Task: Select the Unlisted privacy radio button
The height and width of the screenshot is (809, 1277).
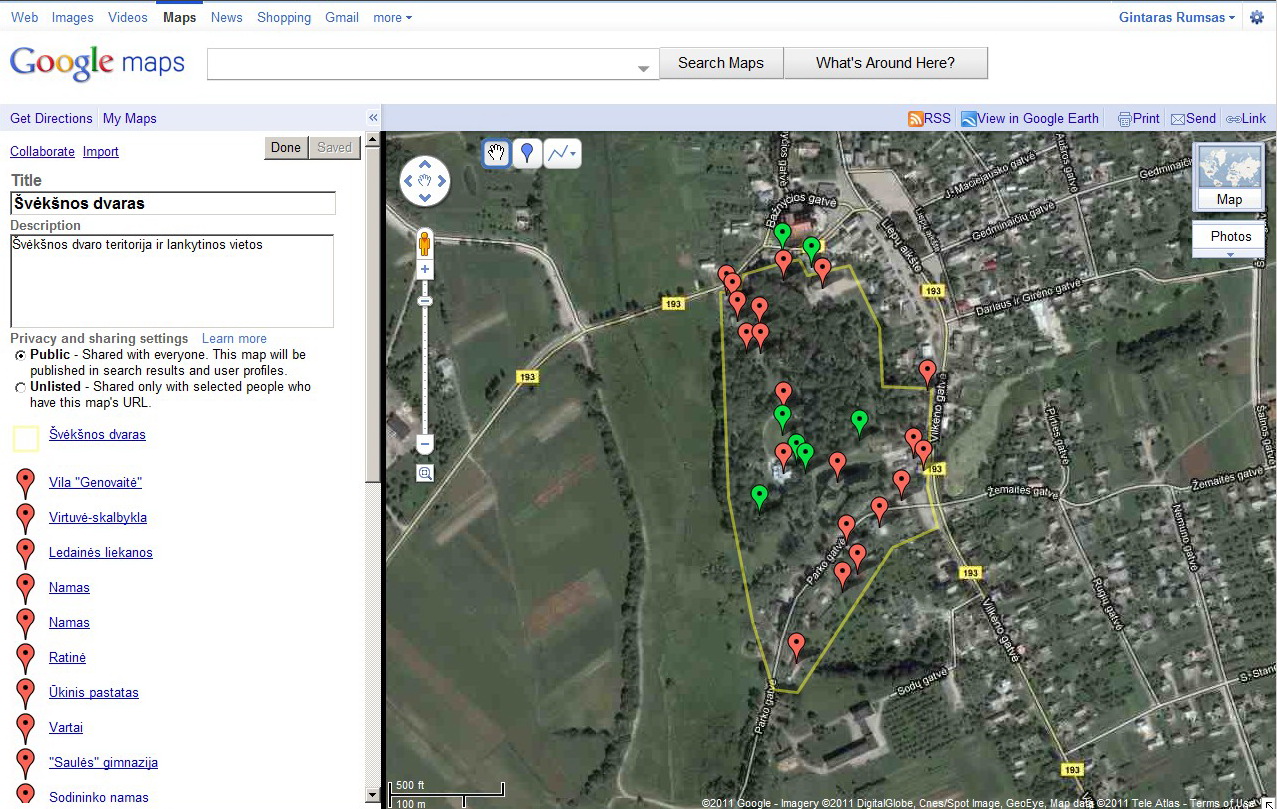Action: pyautogui.click(x=21, y=387)
